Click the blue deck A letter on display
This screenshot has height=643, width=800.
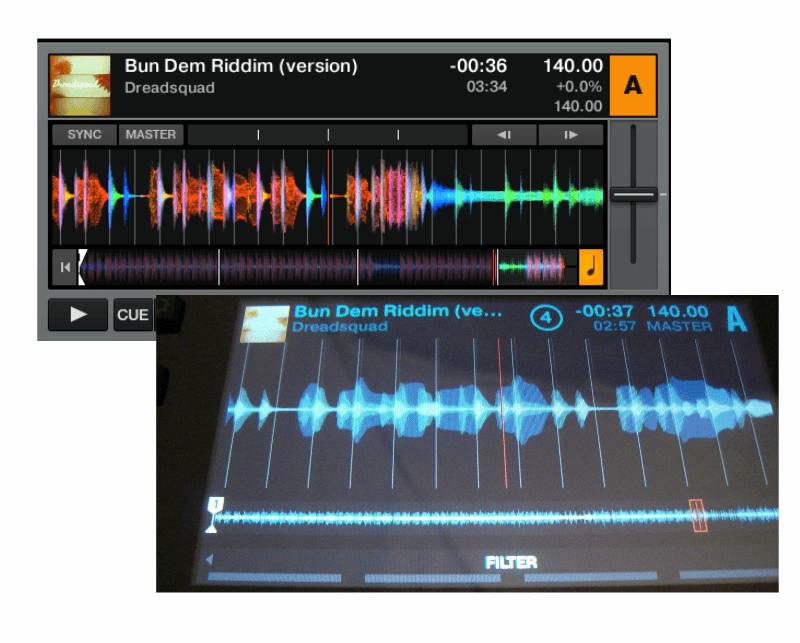click(x=737, y=320)
